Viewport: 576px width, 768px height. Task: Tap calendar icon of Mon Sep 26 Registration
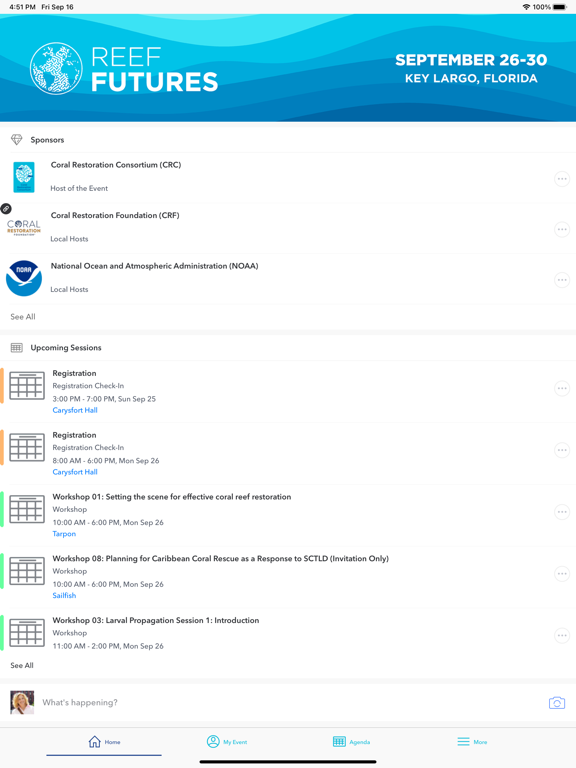coord(27,447)
